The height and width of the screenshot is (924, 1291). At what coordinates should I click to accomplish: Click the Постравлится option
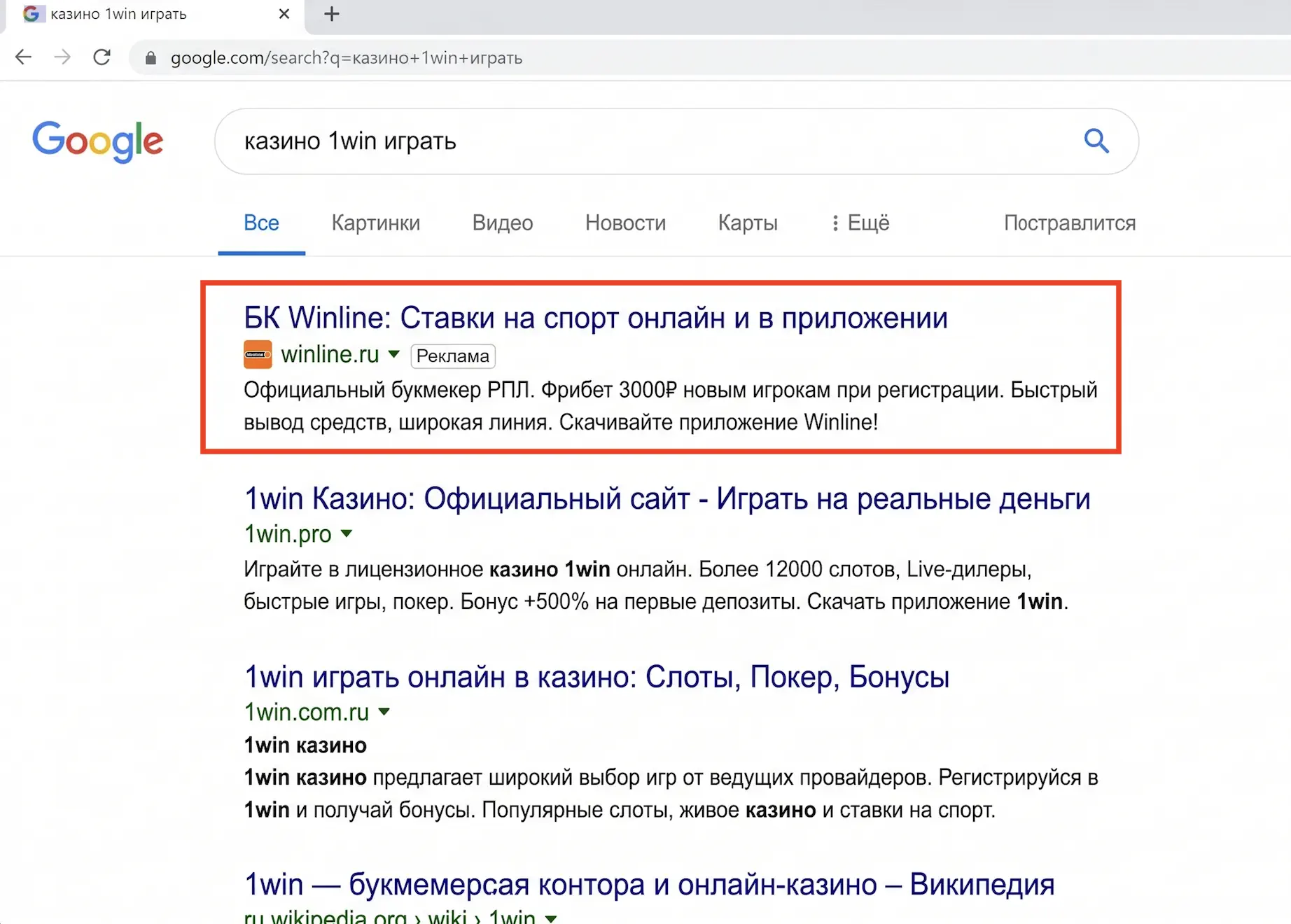(x=1070, y=223)
